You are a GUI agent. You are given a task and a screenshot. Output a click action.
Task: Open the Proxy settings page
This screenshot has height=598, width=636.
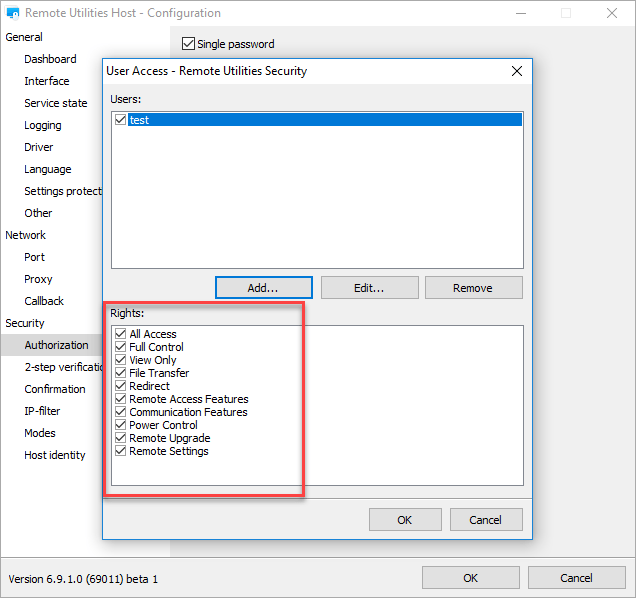38,279
